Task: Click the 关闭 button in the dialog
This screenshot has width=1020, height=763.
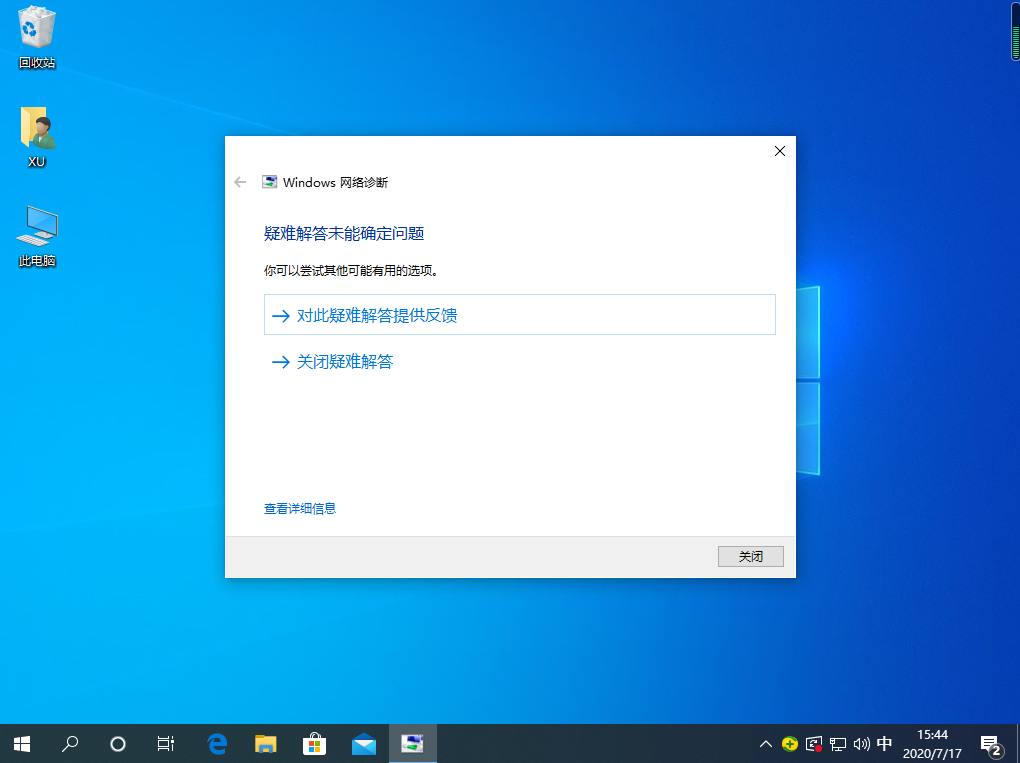Action: click(750, 556)
